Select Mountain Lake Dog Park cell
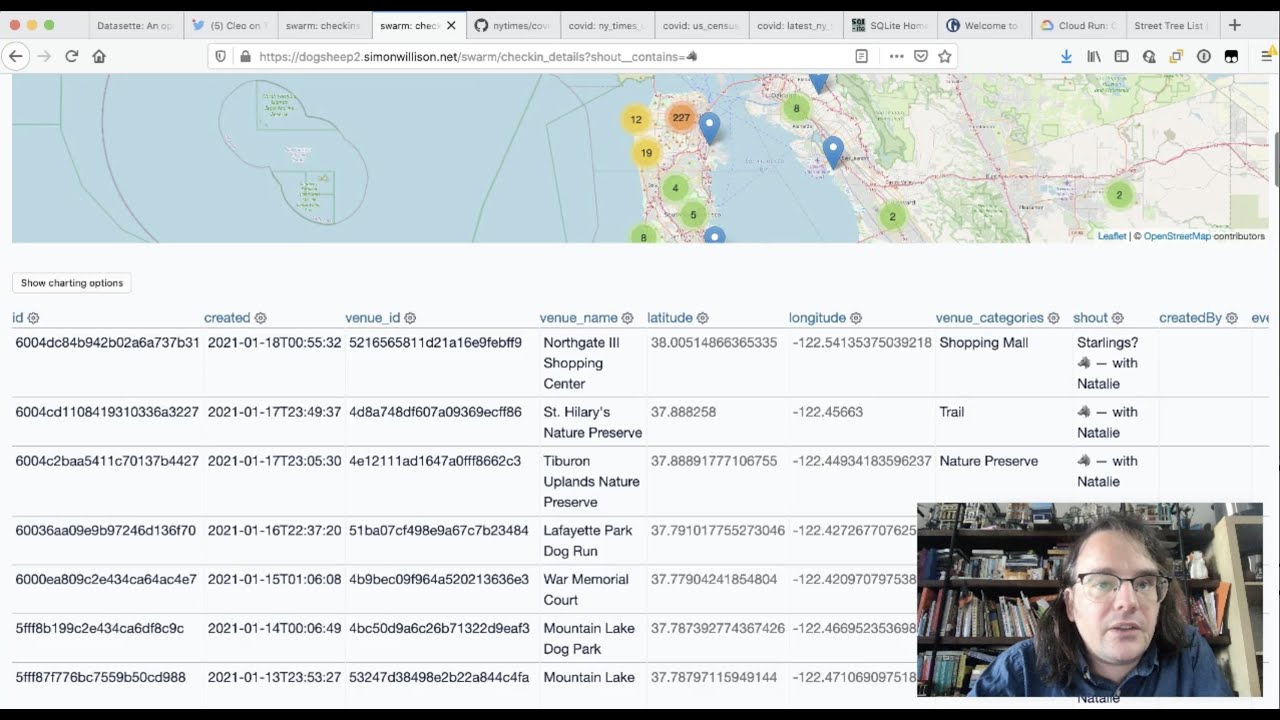1280x720 pixels. tap(593, 639)
